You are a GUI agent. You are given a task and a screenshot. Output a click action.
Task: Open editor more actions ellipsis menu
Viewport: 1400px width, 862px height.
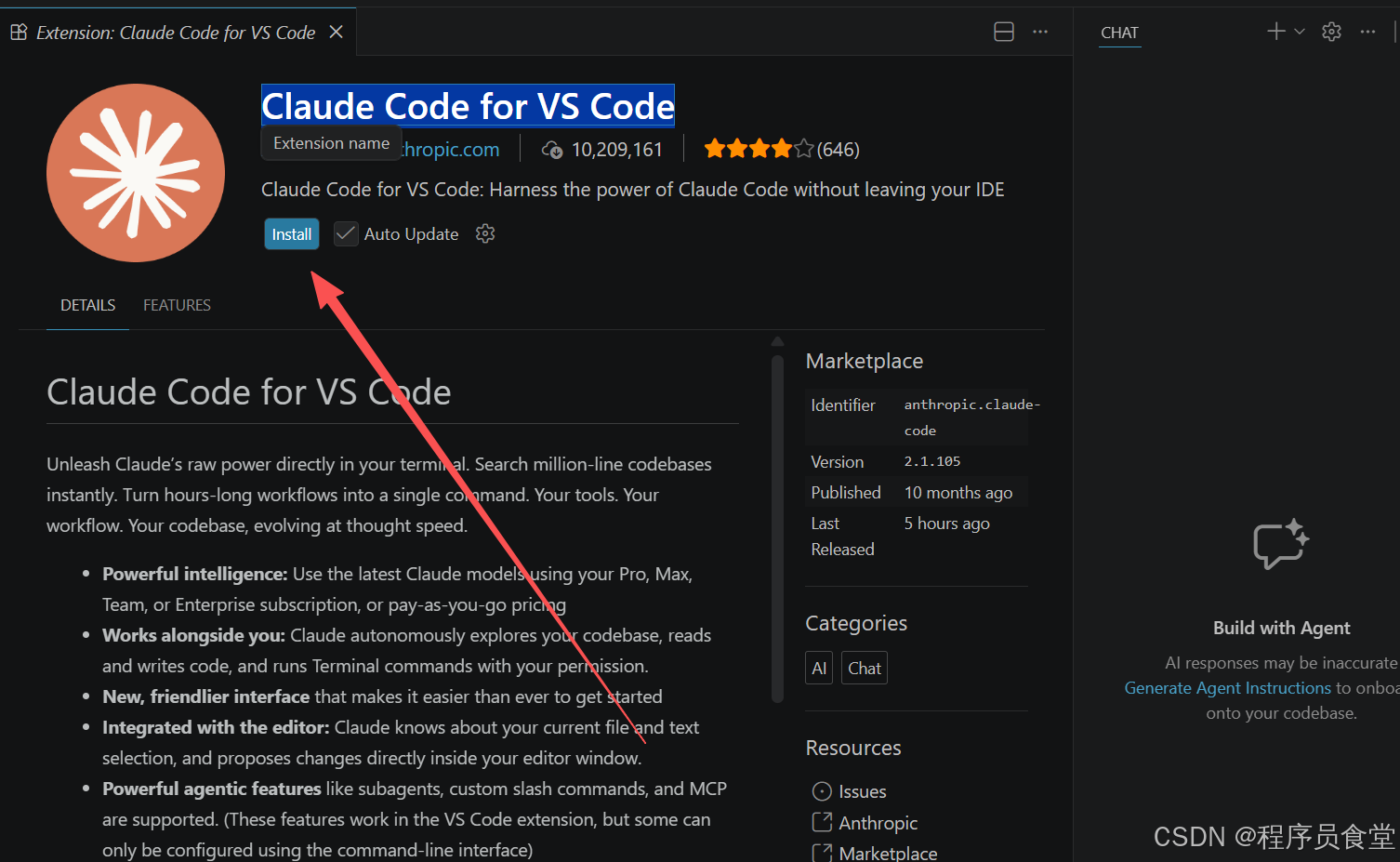pos(1040,32)
